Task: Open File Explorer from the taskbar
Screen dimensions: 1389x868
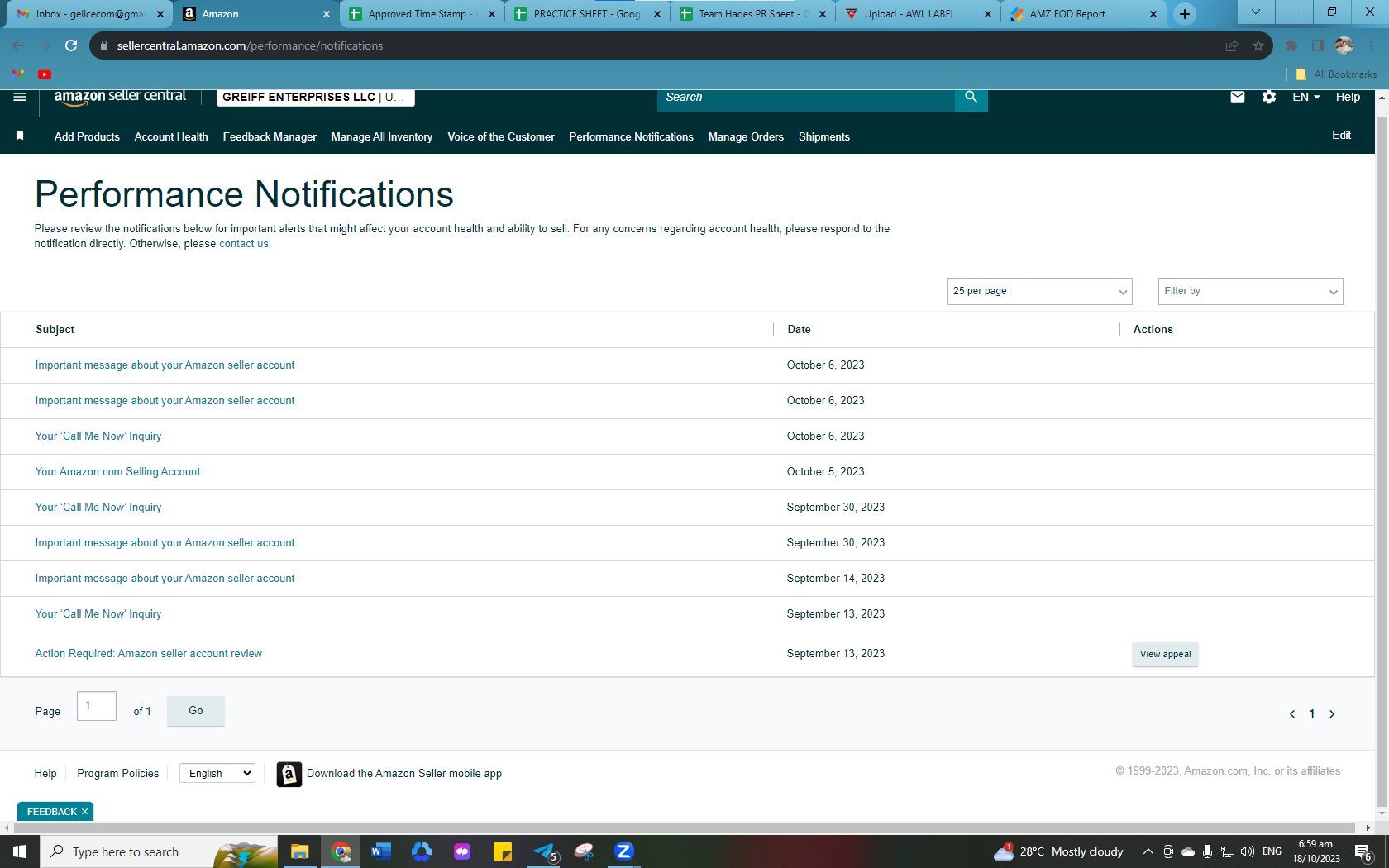Action: click(x=299, y=851)
